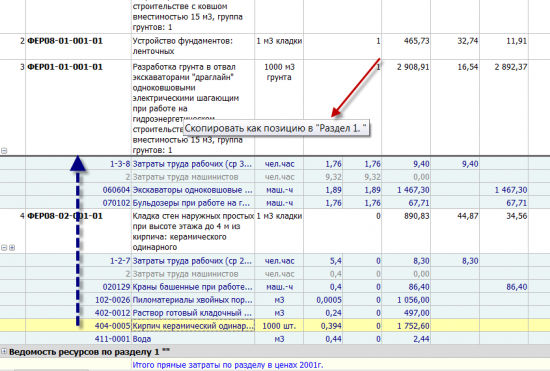Select value 32,74

point(468,41)
